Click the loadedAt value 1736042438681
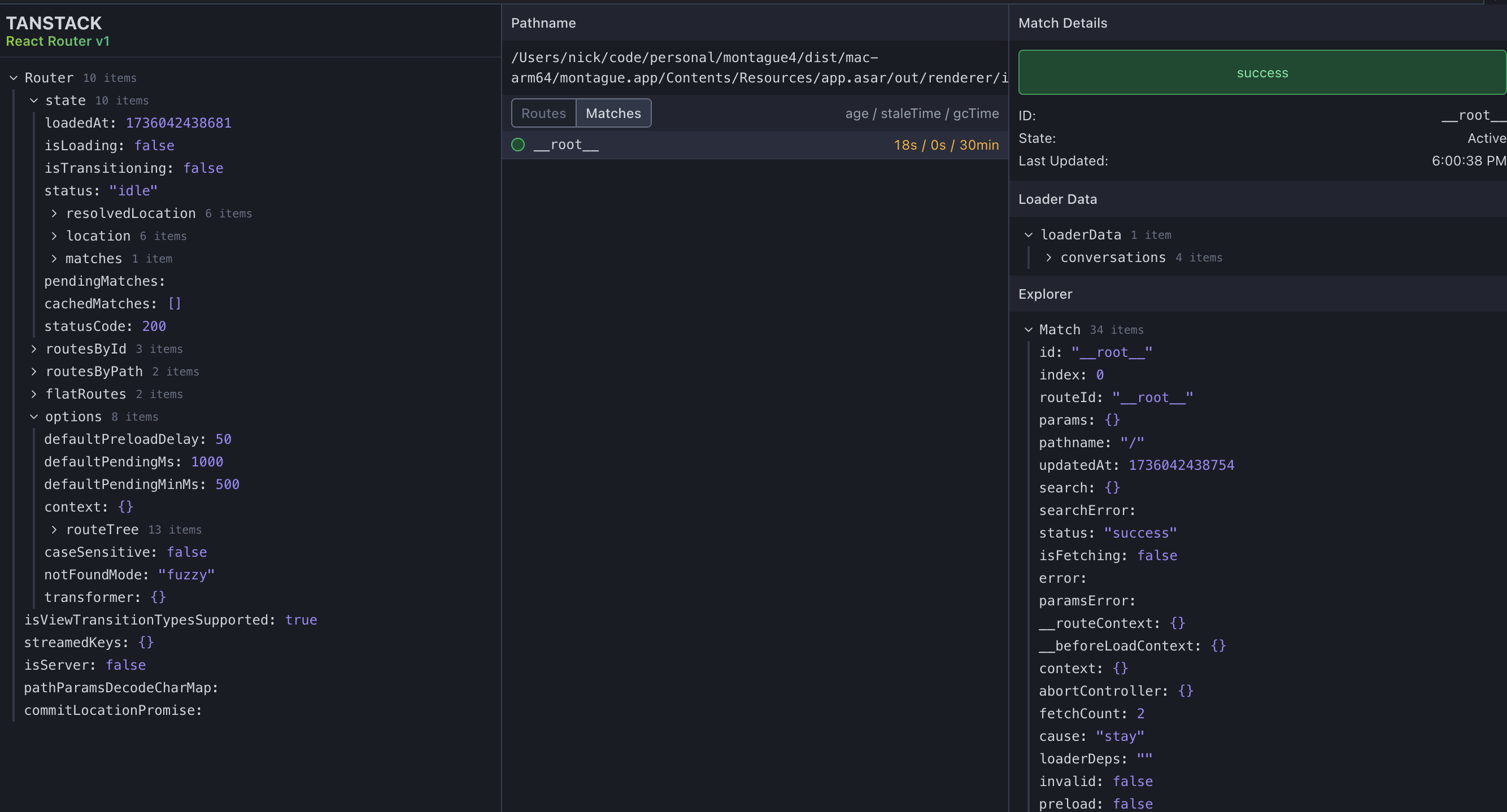Image resolution: width=1507 pixels, height=812 pixels. [178, 123]
